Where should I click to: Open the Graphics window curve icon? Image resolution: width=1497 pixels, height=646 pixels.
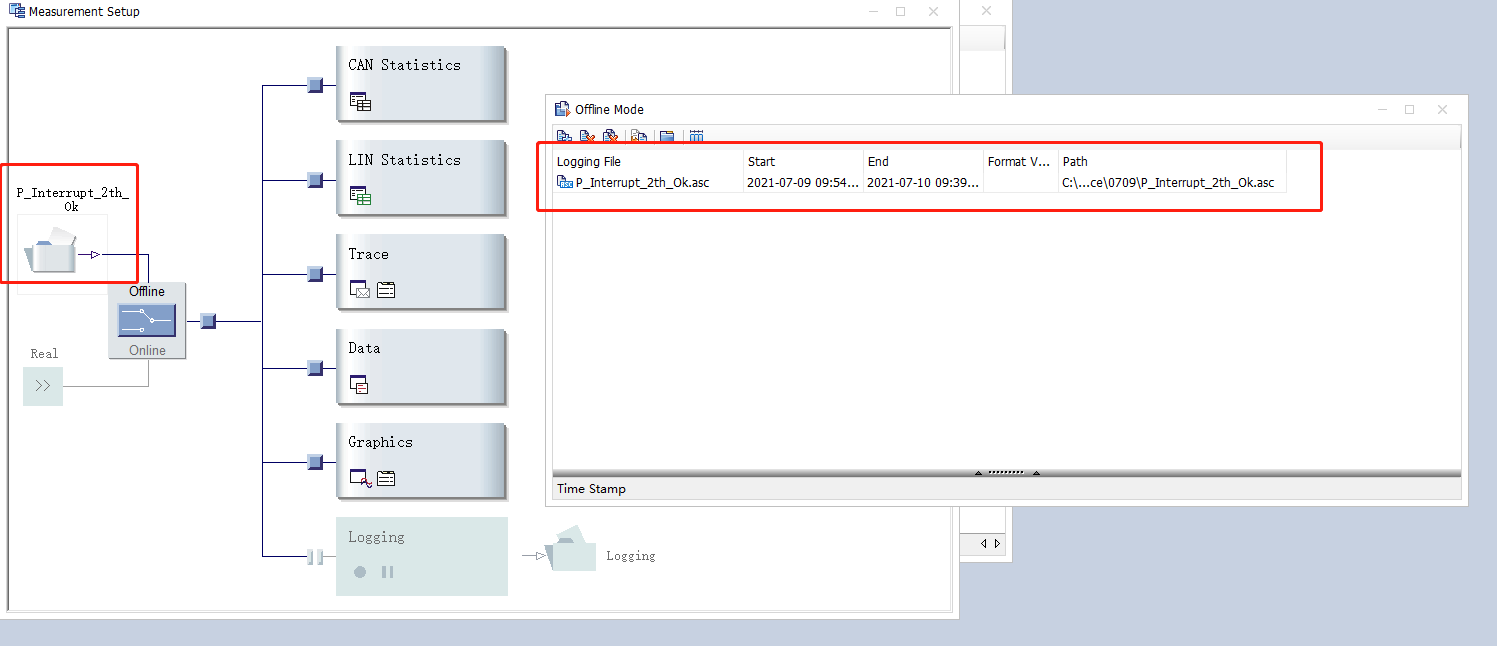[x=360, y=478]
